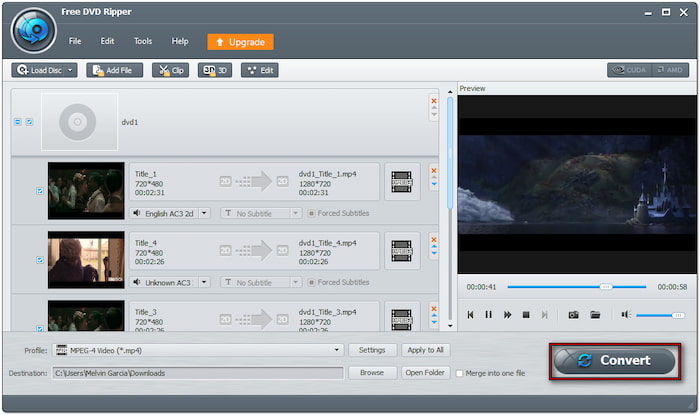This screenshot has width=700, height=415.
Task: Click the Browse button
Action: [x=372, y=373]
